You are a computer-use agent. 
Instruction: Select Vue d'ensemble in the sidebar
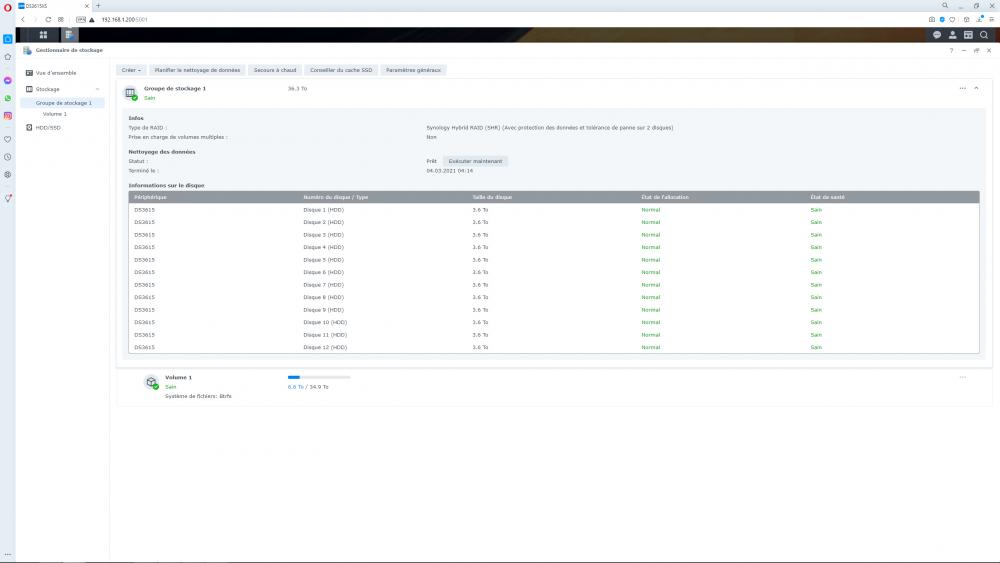(x=55, y=73)
